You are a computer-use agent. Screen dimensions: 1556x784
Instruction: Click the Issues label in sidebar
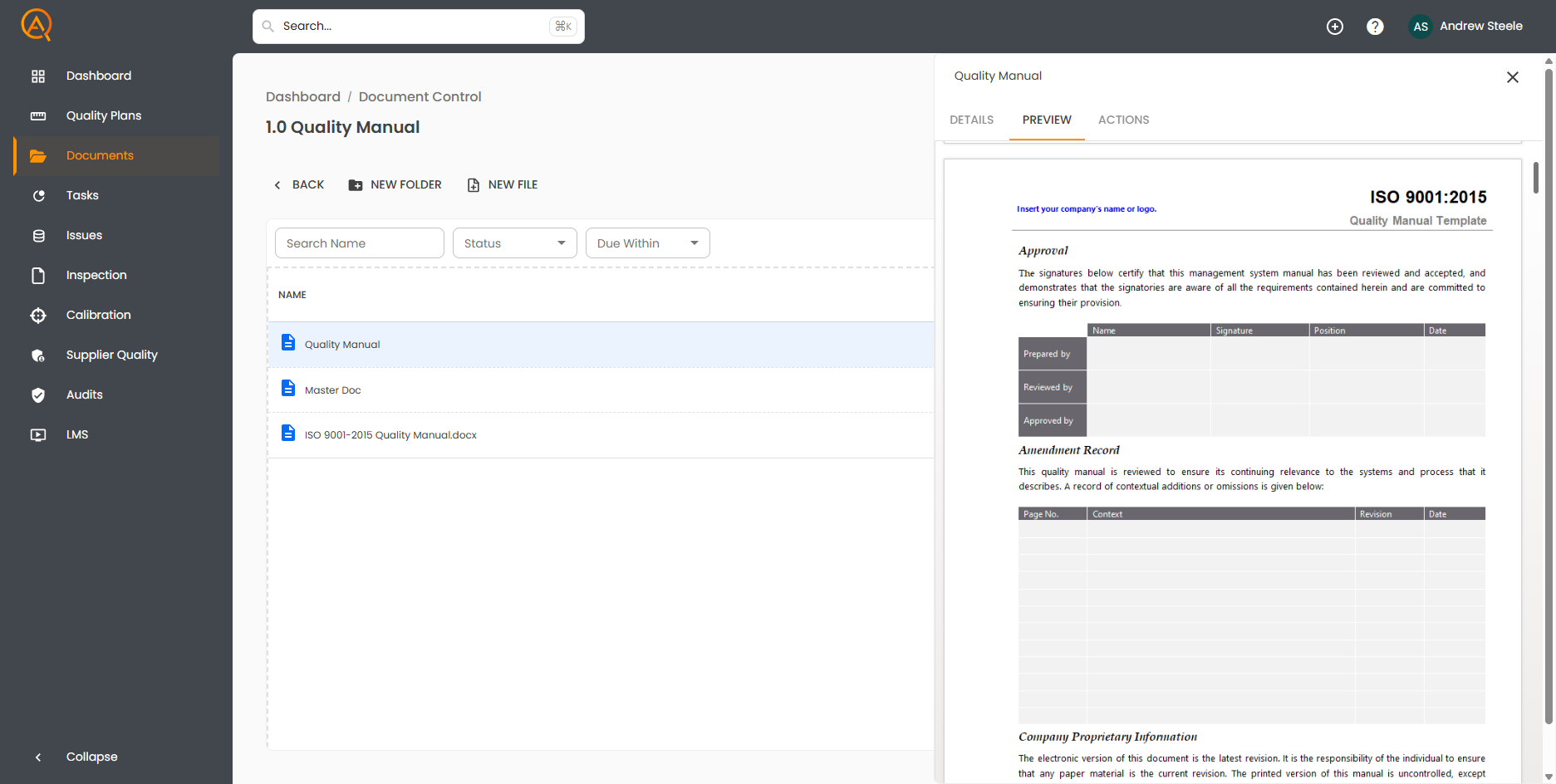click(85, 236)
